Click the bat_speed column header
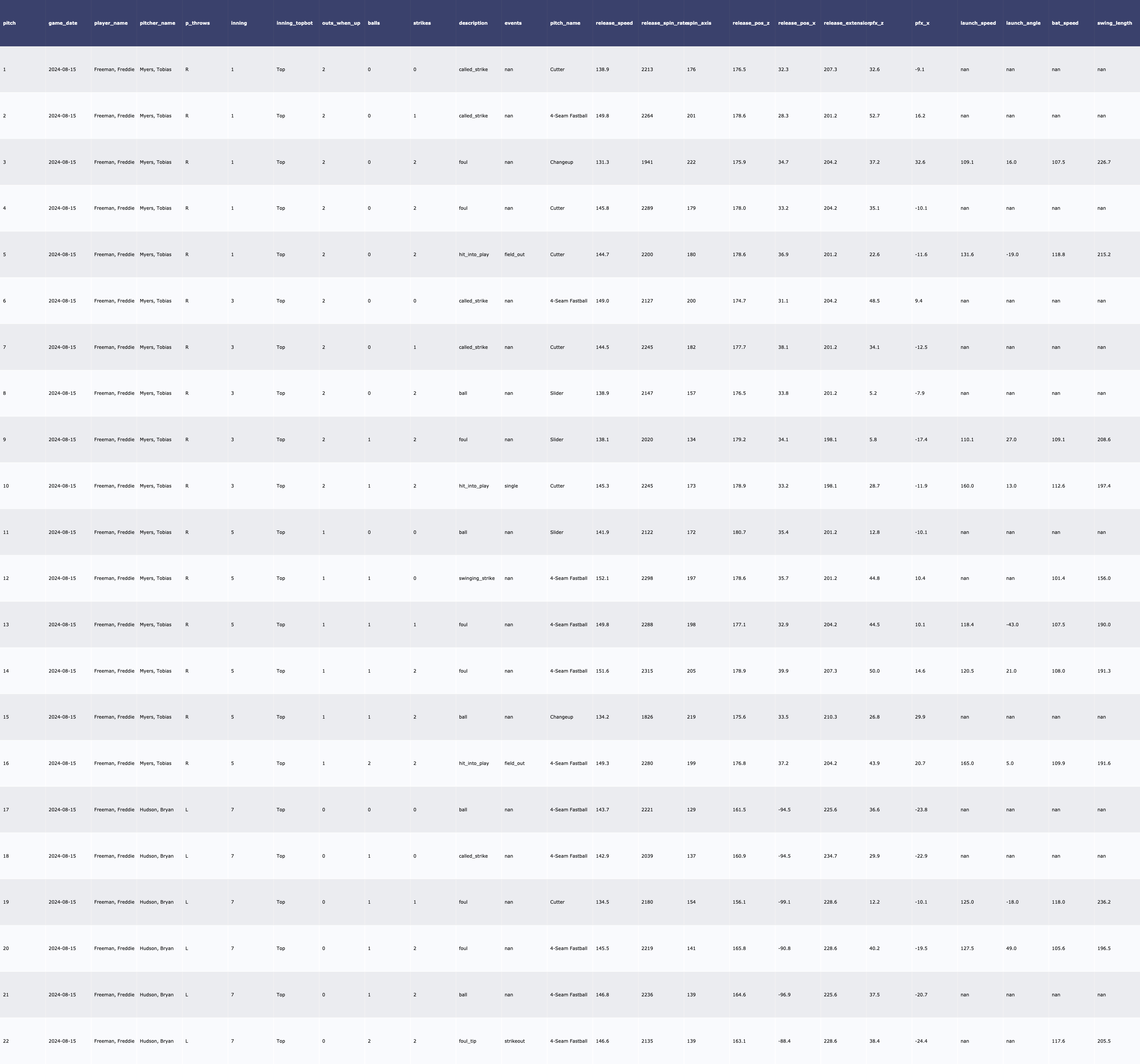The width and height of the screenshot is (1140, 1064). tap(1065, 23)
